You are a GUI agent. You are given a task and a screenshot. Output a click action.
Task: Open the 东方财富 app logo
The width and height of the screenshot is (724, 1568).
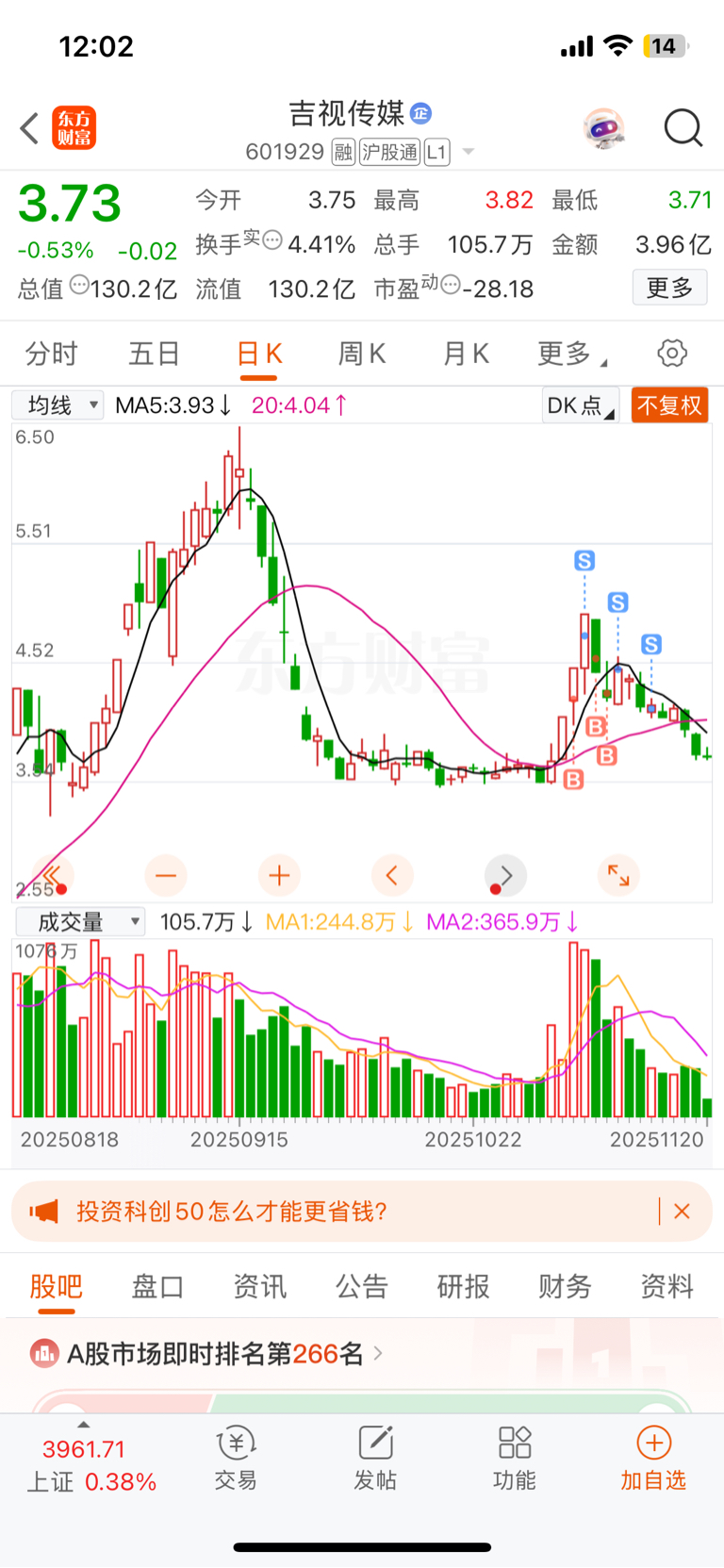[74, 128]
